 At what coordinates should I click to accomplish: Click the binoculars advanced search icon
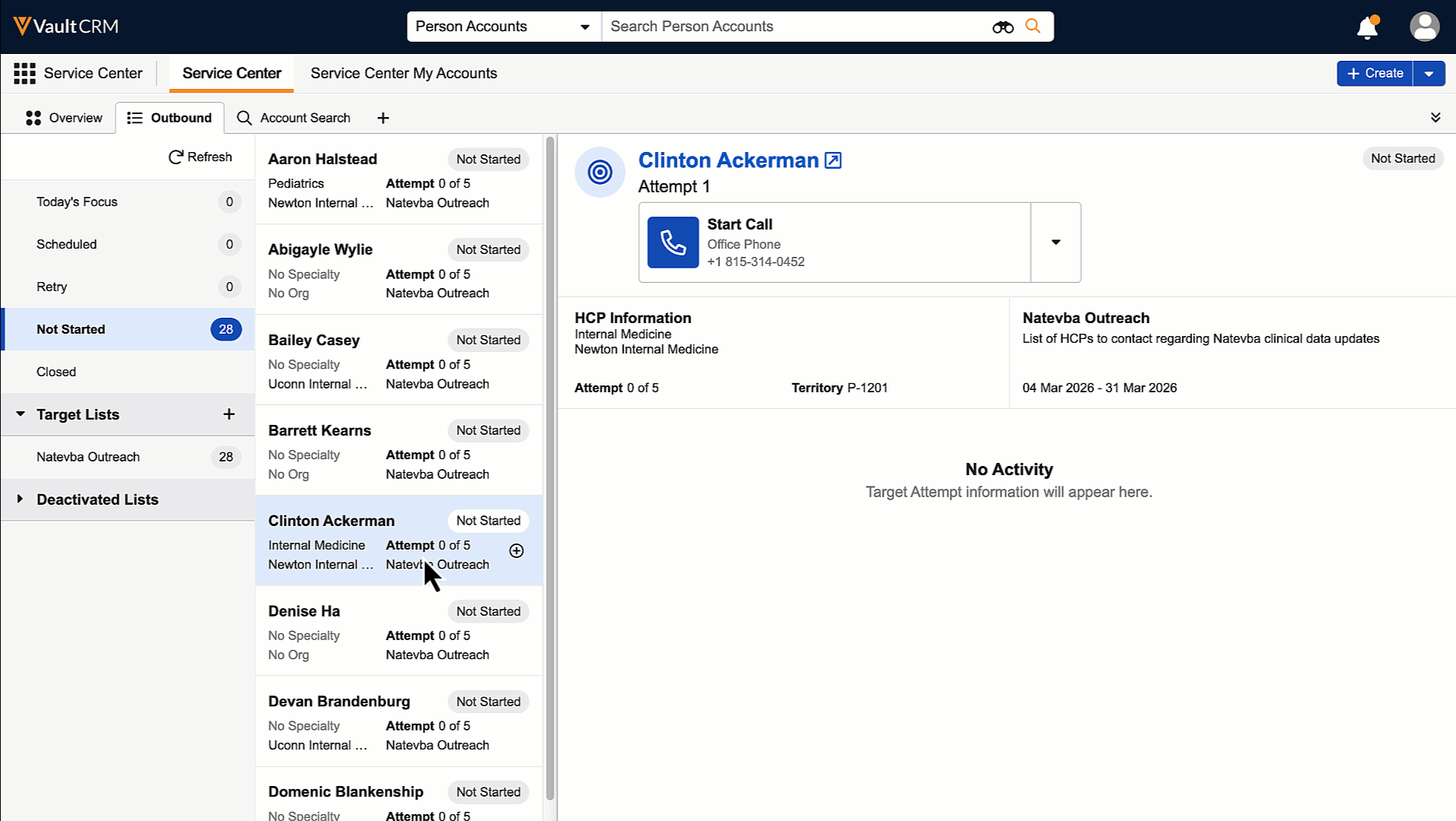click(1002, 27)
